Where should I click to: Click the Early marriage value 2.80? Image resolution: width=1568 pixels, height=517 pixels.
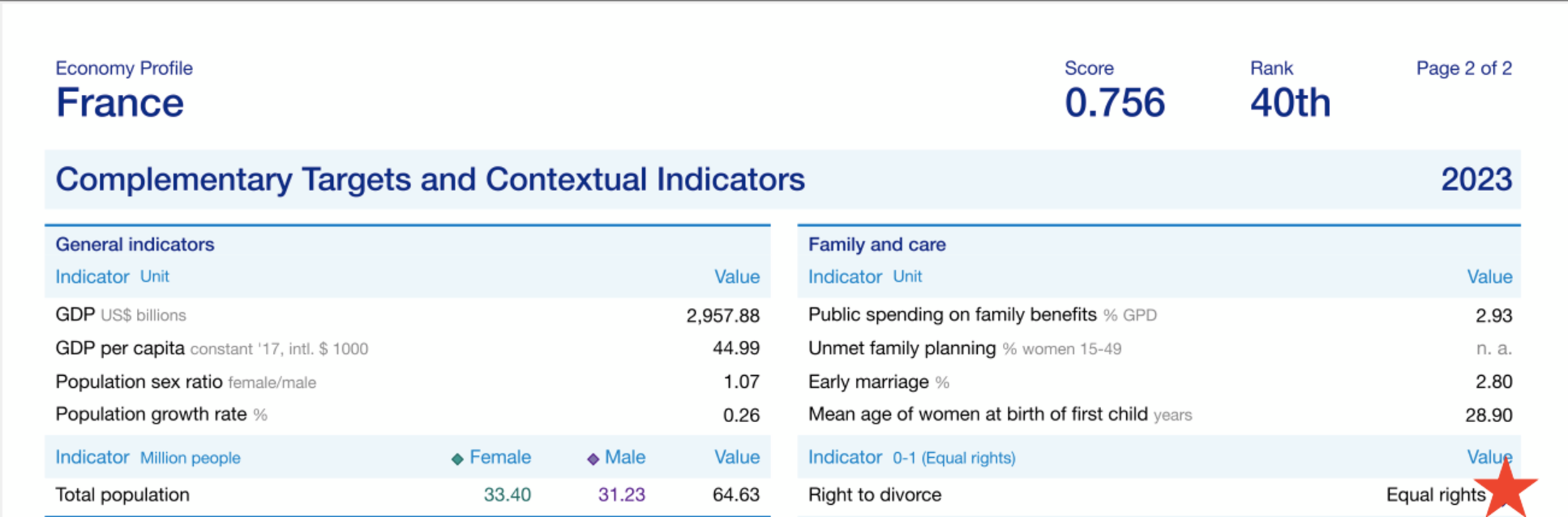(x=1493, y=382)
